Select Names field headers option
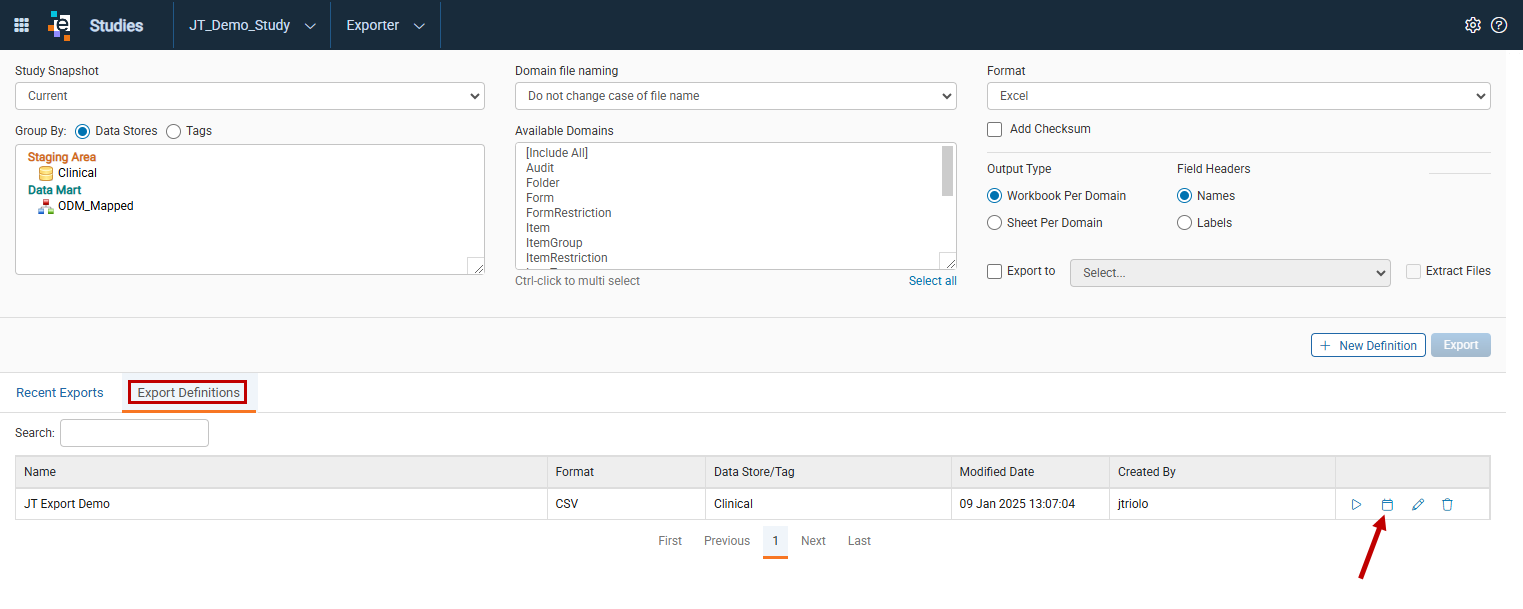Viewport: 1523px width, 609px height. 1184,196
